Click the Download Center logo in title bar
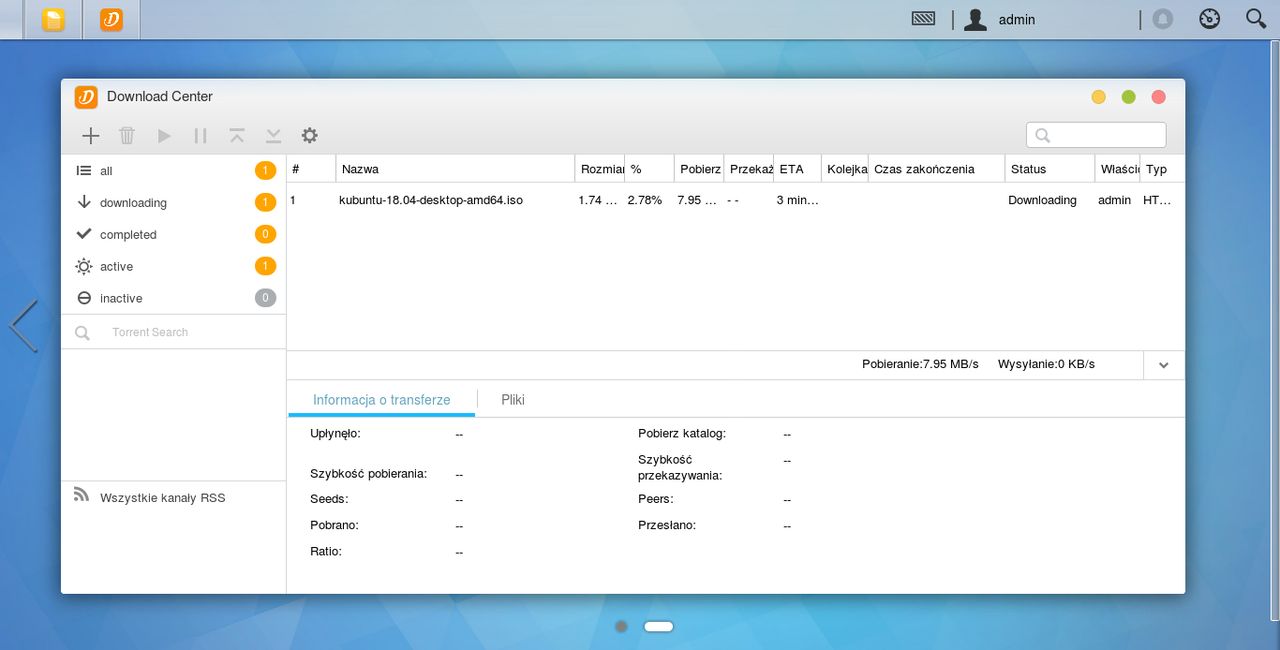1280x650 pixels. click(x=86, y=97)
